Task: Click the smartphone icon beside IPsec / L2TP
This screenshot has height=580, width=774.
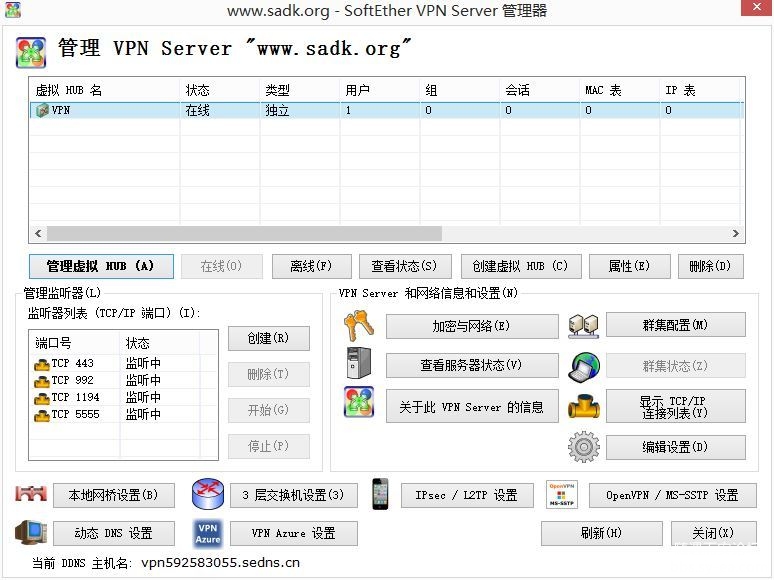Action: pos(380,494)
